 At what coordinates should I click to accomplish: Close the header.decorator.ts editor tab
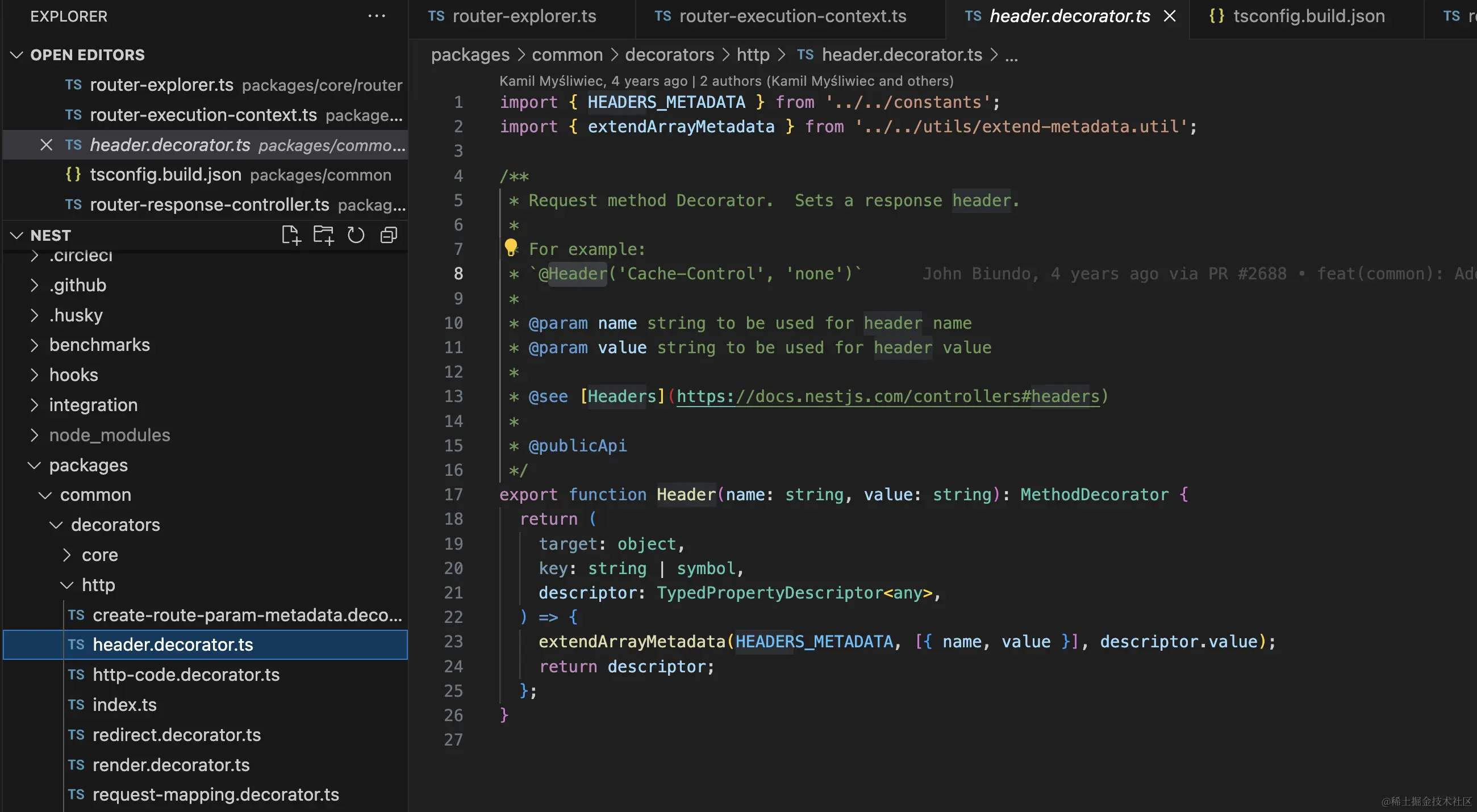coord(1170,16)
